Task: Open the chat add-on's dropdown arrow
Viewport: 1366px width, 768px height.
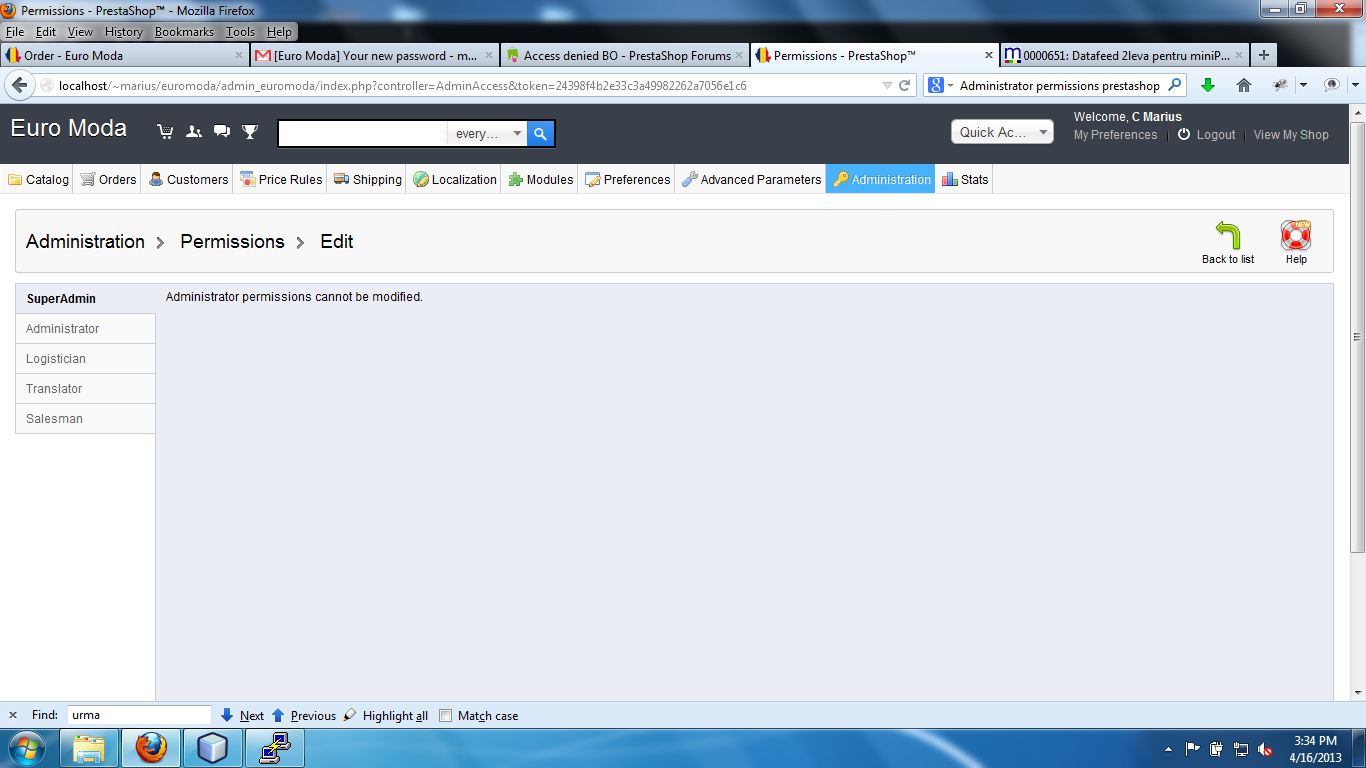Action: coord(1354,86)
